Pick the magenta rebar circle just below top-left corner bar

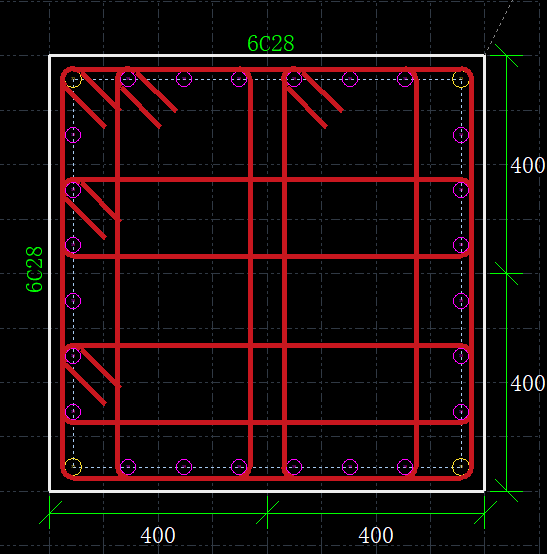pyautogui.click(x=73, y=135)
